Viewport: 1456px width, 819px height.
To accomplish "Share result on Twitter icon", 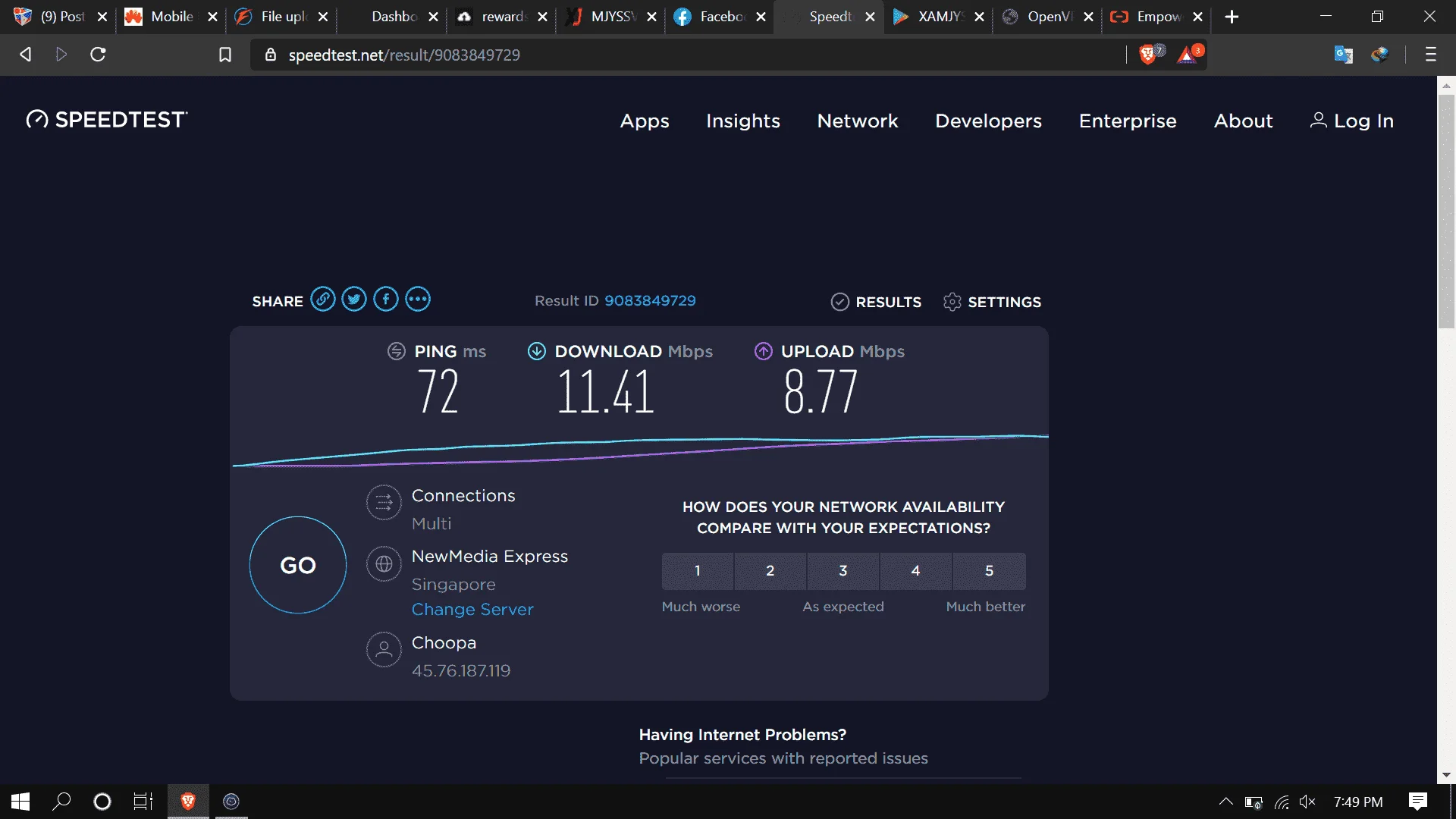I will [x=354, y=300].
